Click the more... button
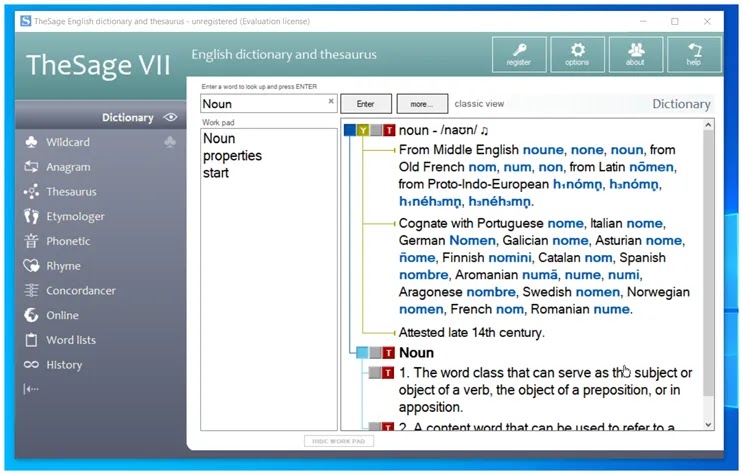The width and height of the screenshot is (743, 475). (x=422, y=104)
